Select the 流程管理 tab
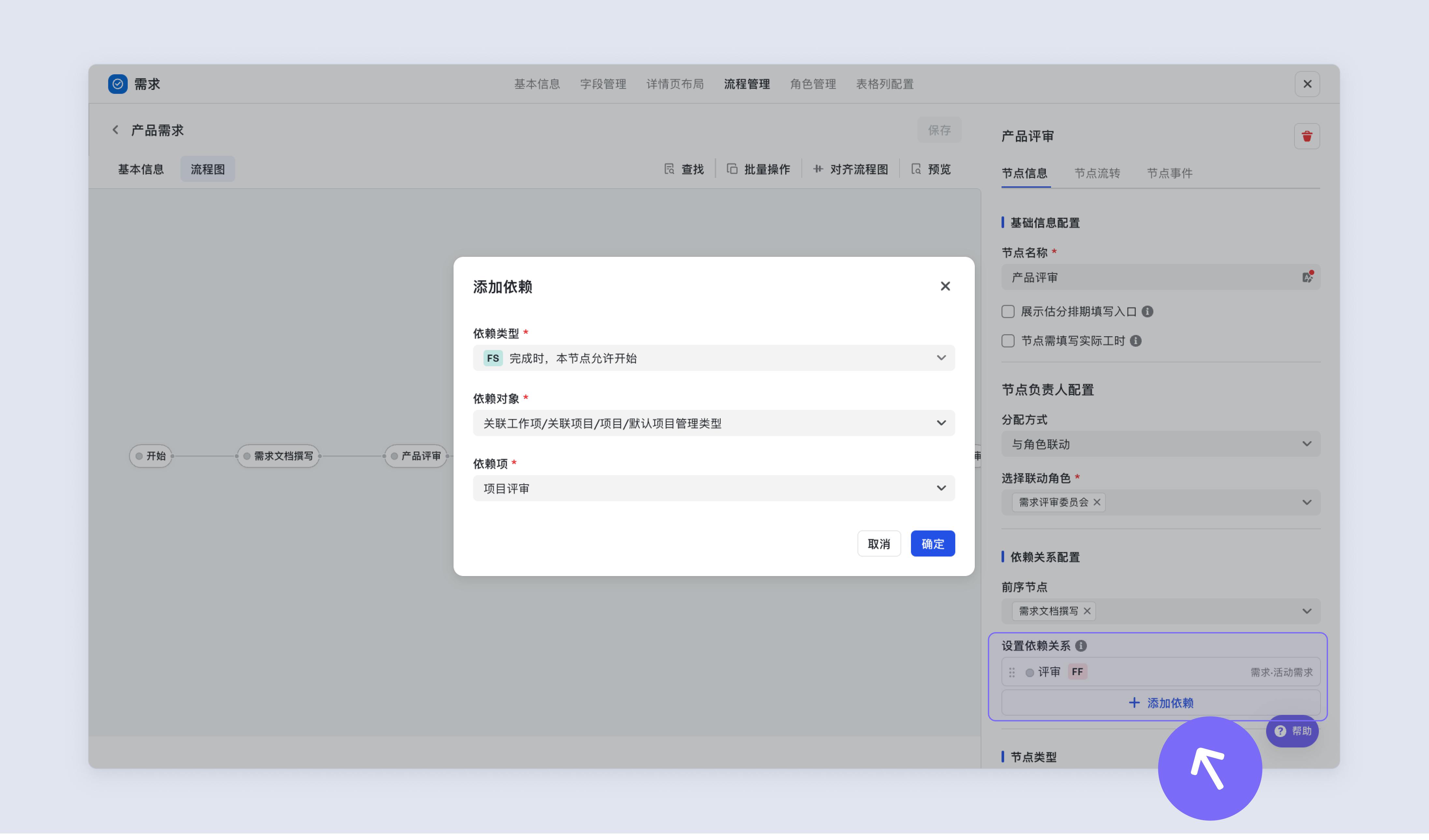 pyautogui.click(x=746, y=84)
